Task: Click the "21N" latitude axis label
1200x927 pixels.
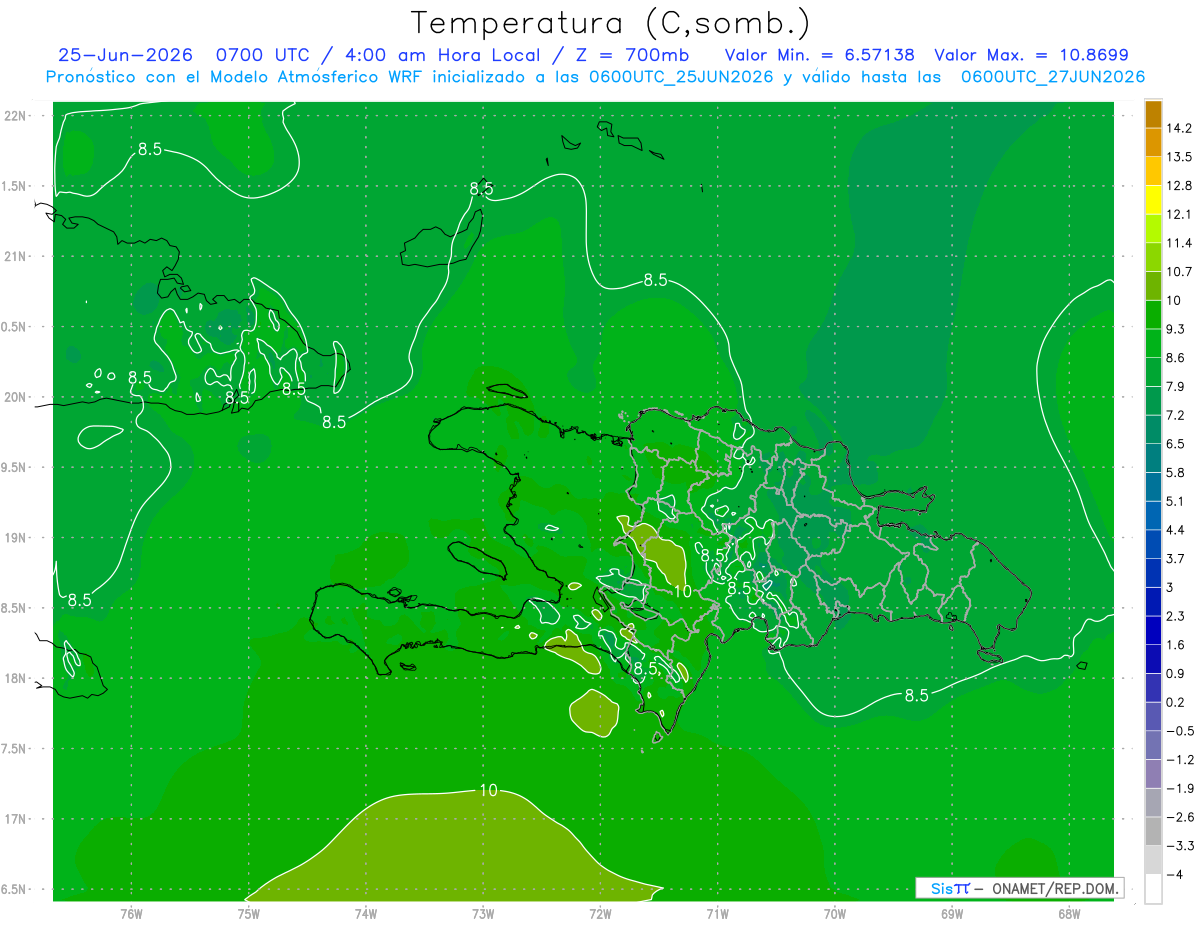Action: pos(17,256)
